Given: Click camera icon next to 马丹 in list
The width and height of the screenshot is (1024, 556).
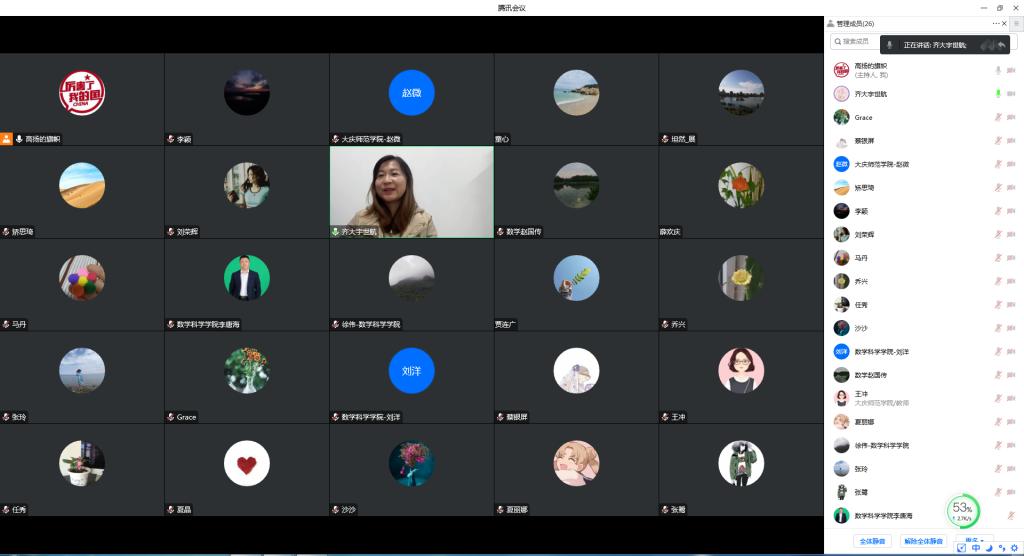Looking at the screenshot, I should tap(1011, 258).
